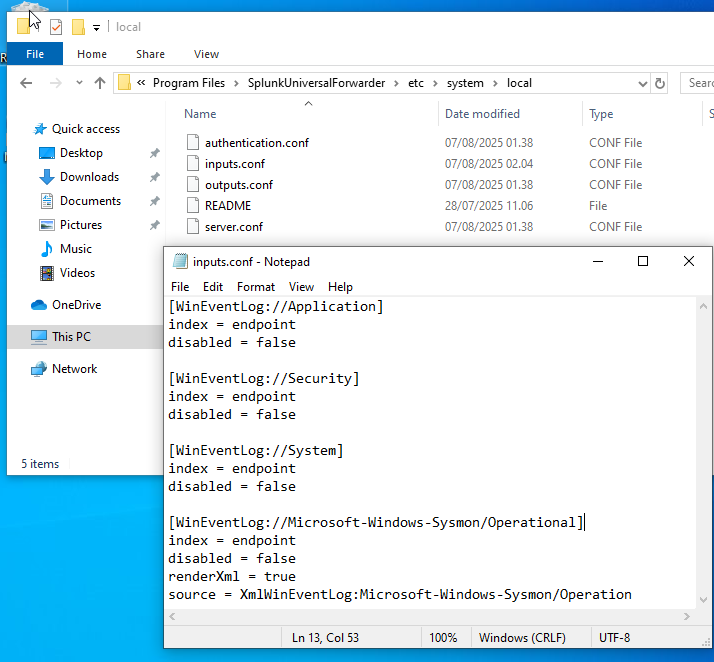714x662 pixels.
Task: Click the authentication.conf file icon
Action: pyautogui.click(x=193, y=143)
